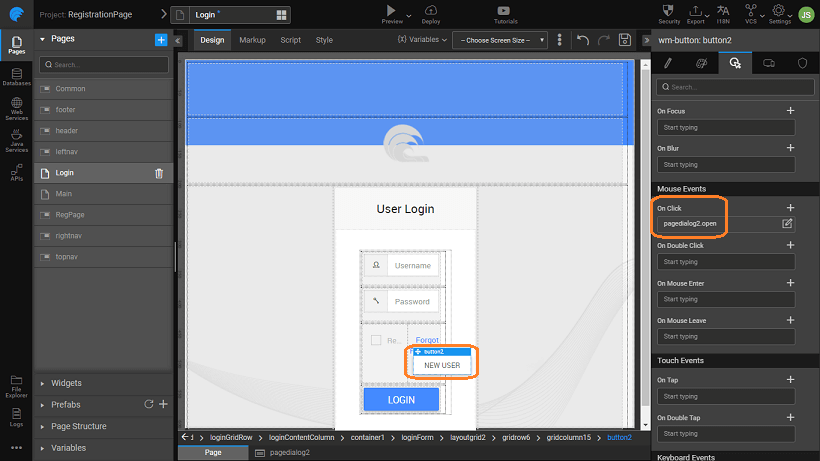Click the On Double Click input field
Screen dimensions: 820x461
click(x=726, y=262)
